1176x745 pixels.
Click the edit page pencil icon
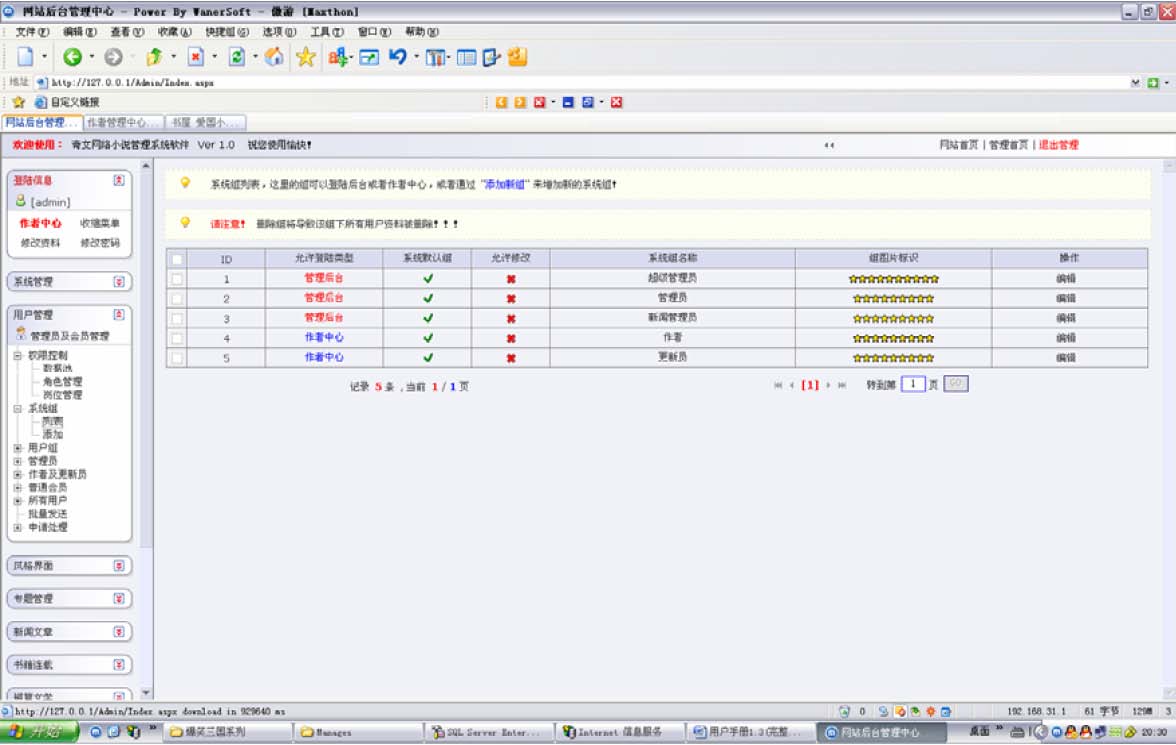tap(491, 57)
